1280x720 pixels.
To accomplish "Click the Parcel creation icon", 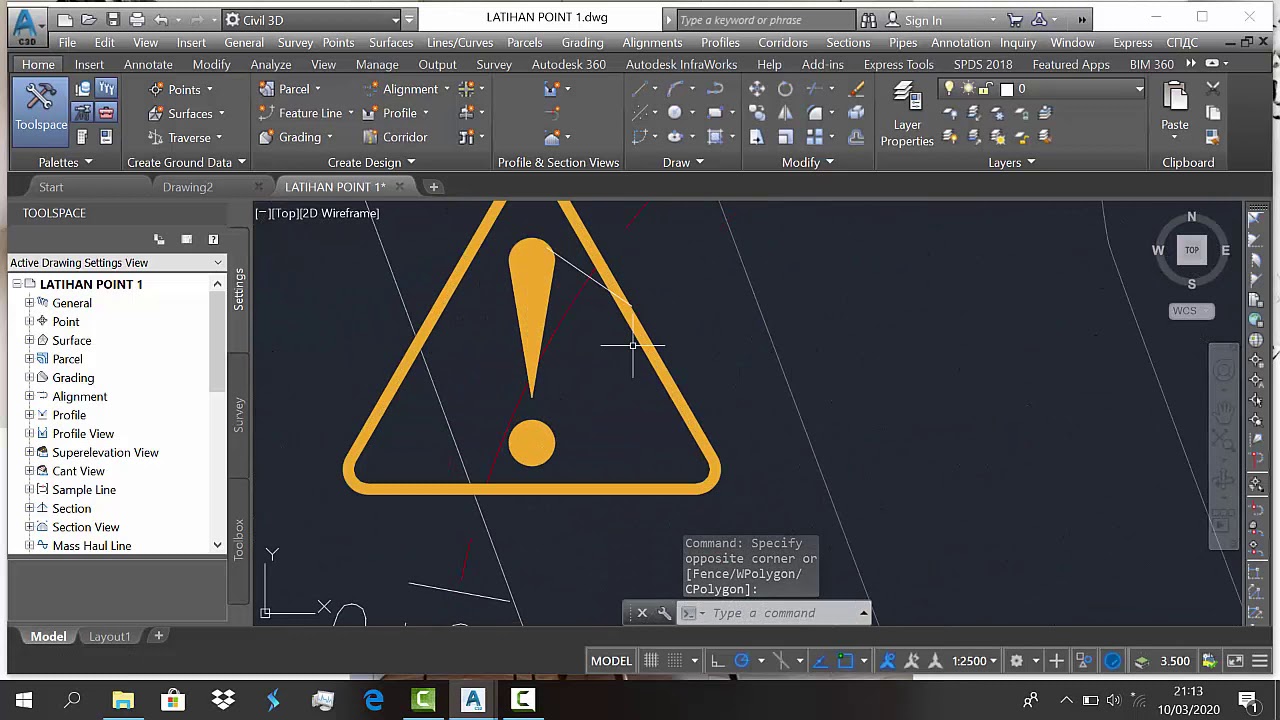I will pyautogui.click(x=267, y=89).
